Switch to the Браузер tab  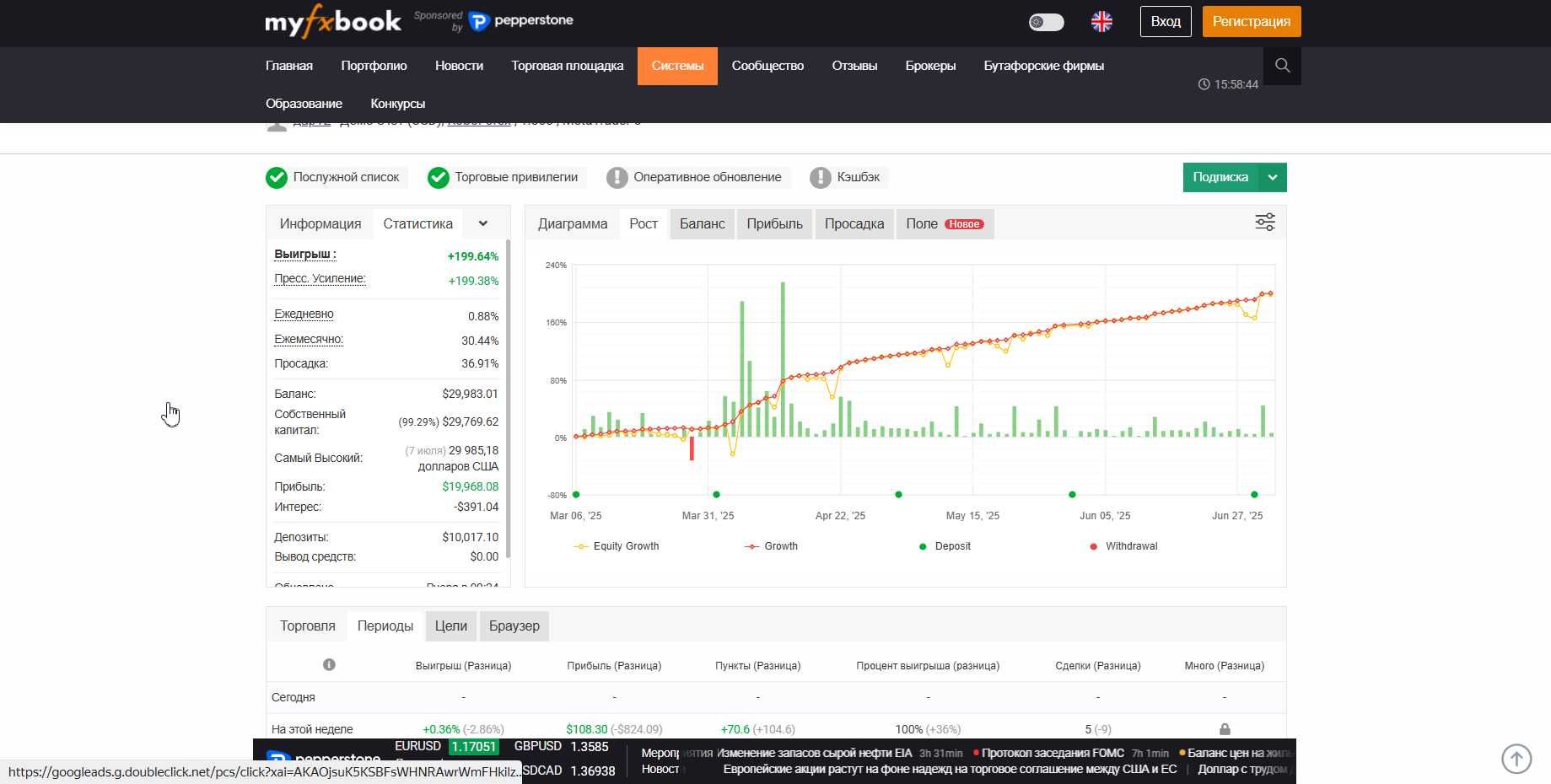click(514, 626)
